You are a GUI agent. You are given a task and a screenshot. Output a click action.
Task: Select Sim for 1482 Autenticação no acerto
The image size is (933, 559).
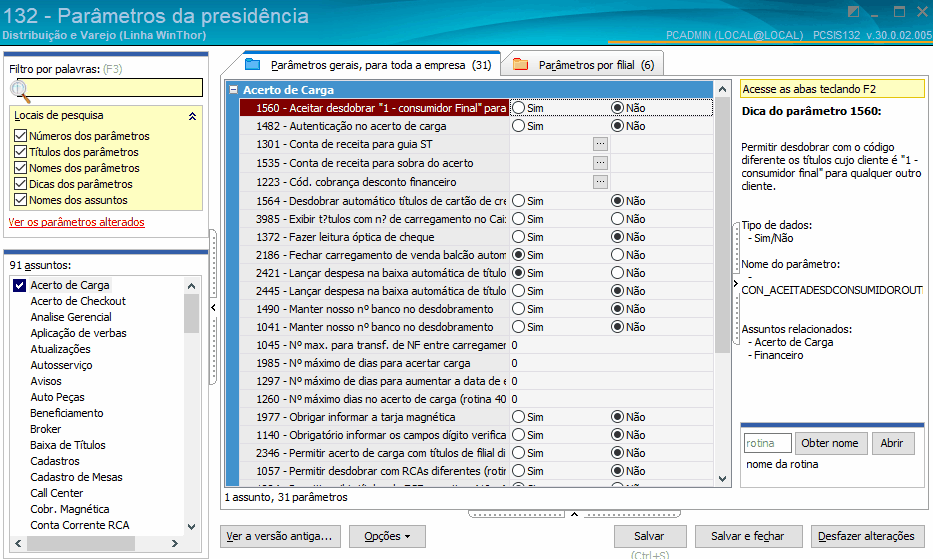point(519,126)
